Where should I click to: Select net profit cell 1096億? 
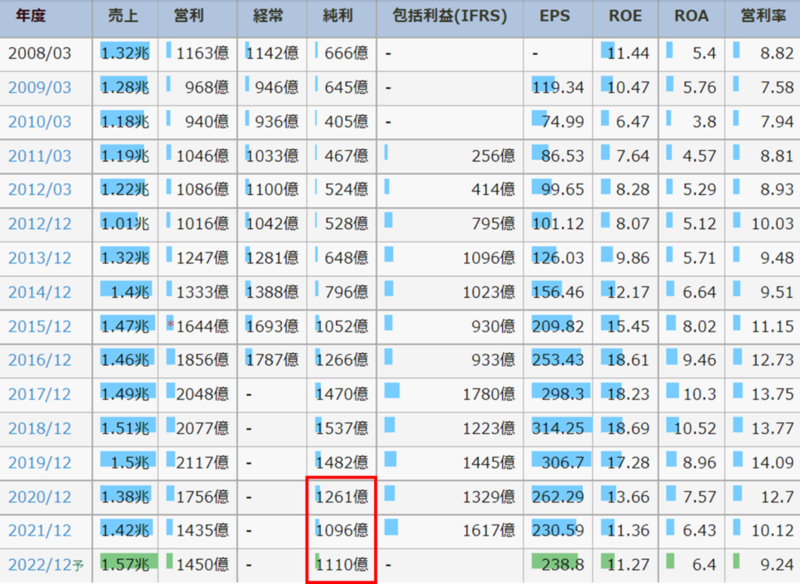(342, 530)
